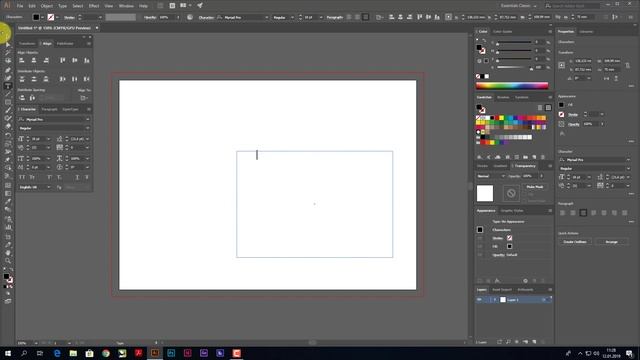The image size is (640, 360).
Task: Select the Rectangle tool in the toolbar
Action: (8, 102)
